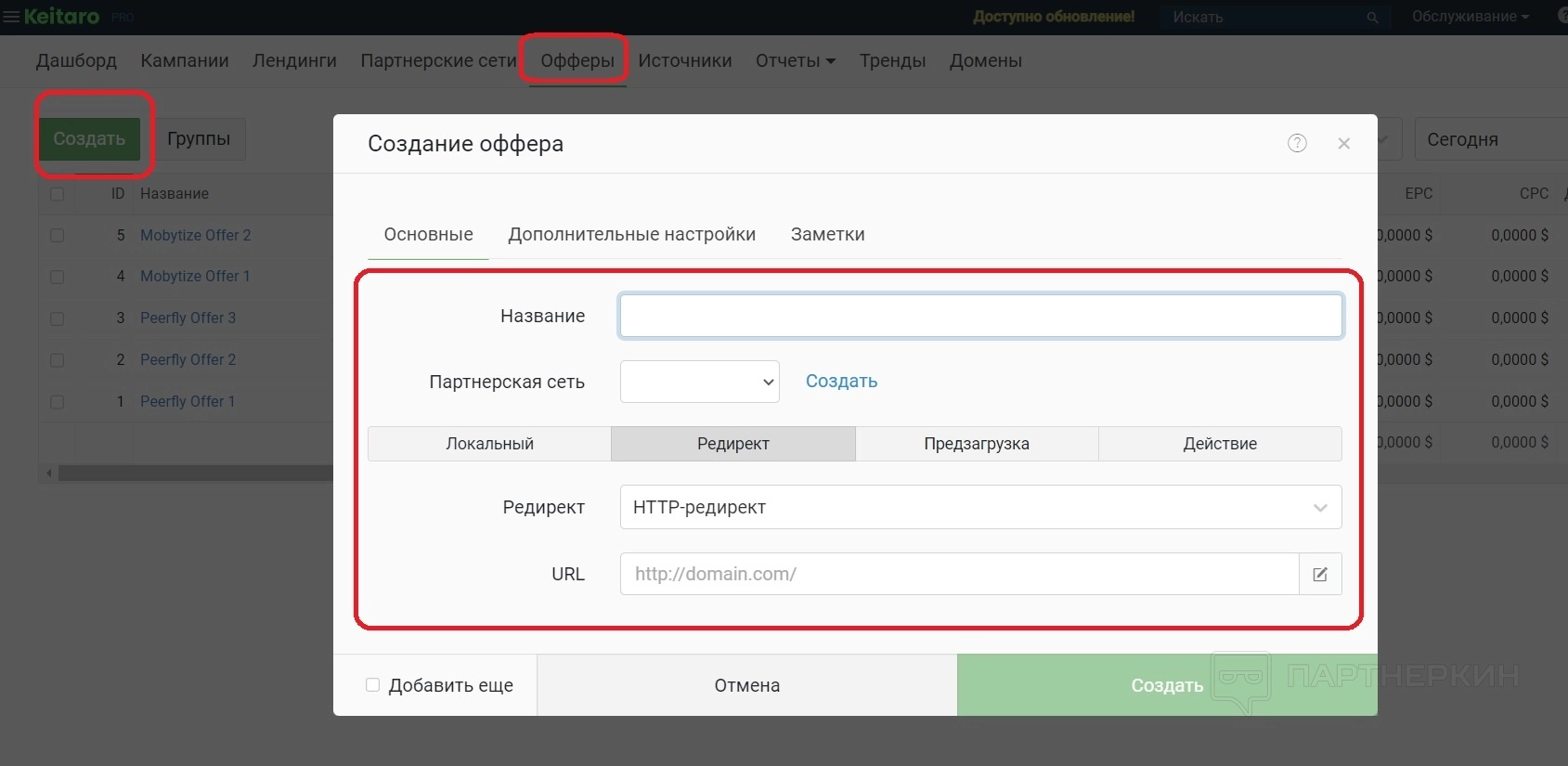1568x766 pixels.
Task: Open the 'Партнерская сеть' dropdown
Action: pyautogui.click(x=699, y=382)
